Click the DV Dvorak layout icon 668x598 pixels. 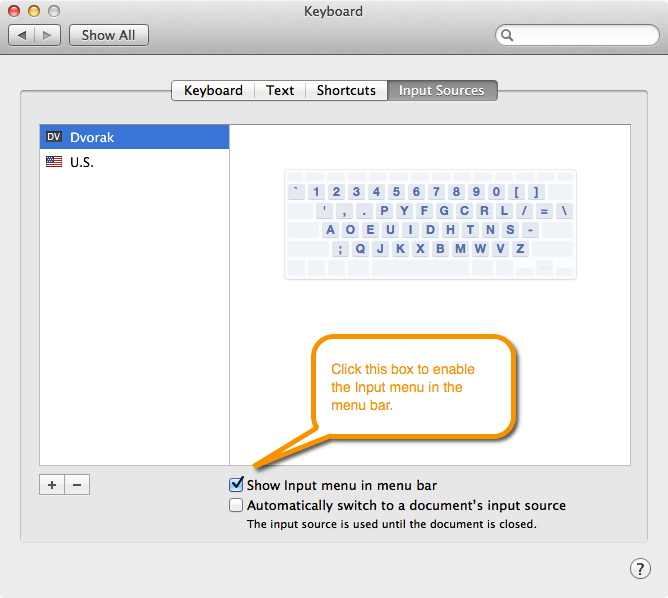[54, 137]
